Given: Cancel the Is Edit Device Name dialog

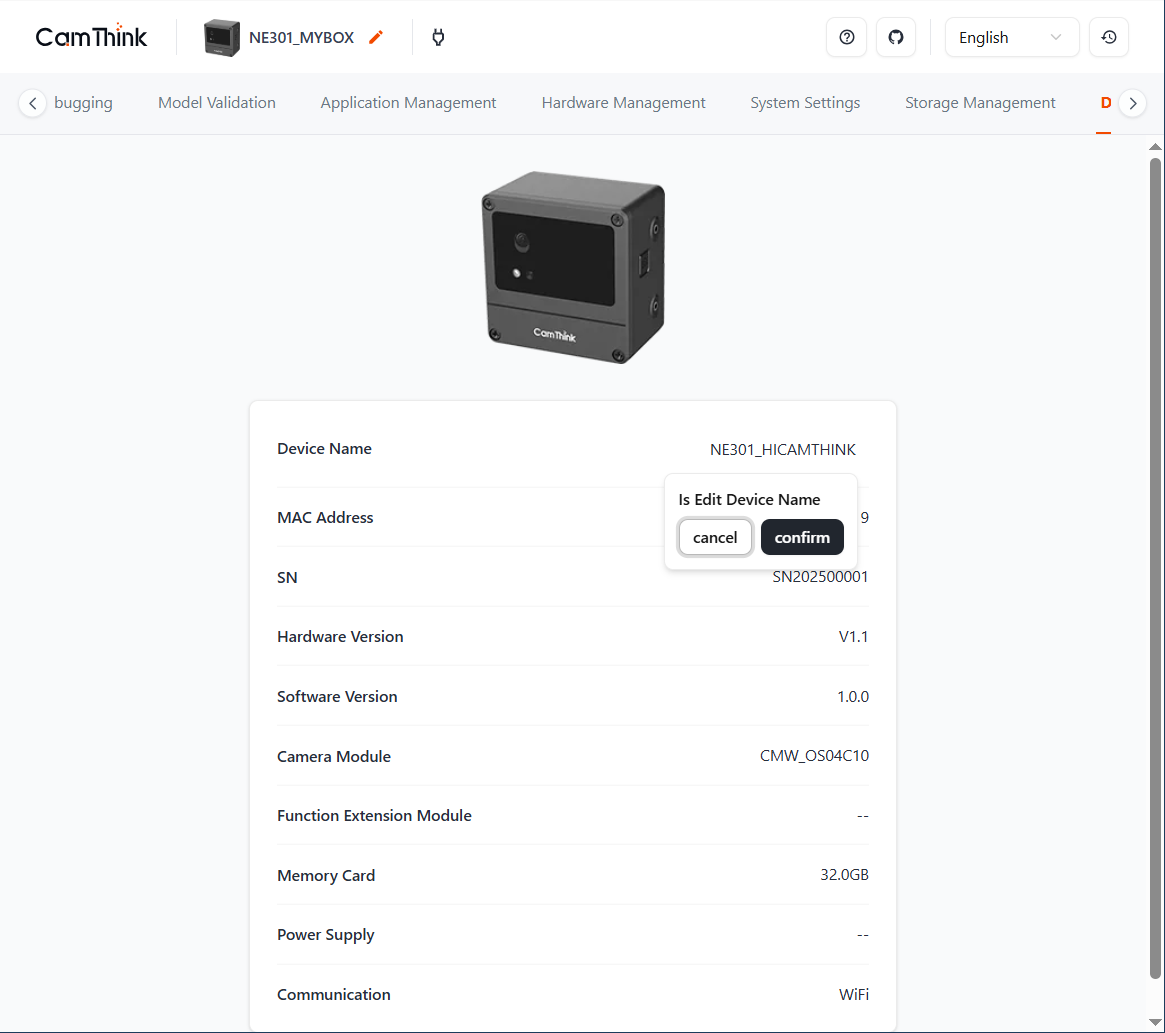Looking at the screenshot, I should click(x=715, y=537).
